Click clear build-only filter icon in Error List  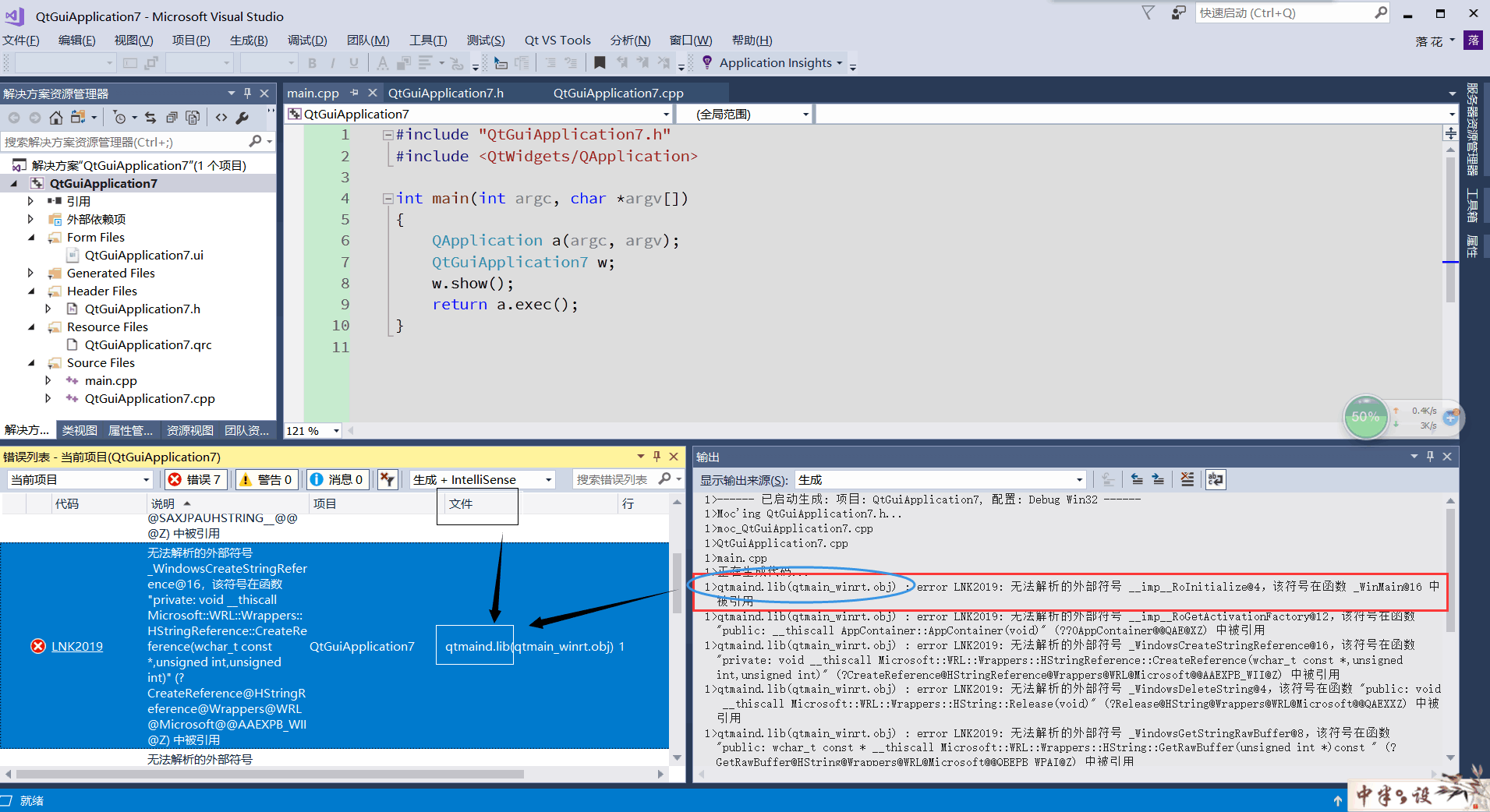[x=388, y=479]
